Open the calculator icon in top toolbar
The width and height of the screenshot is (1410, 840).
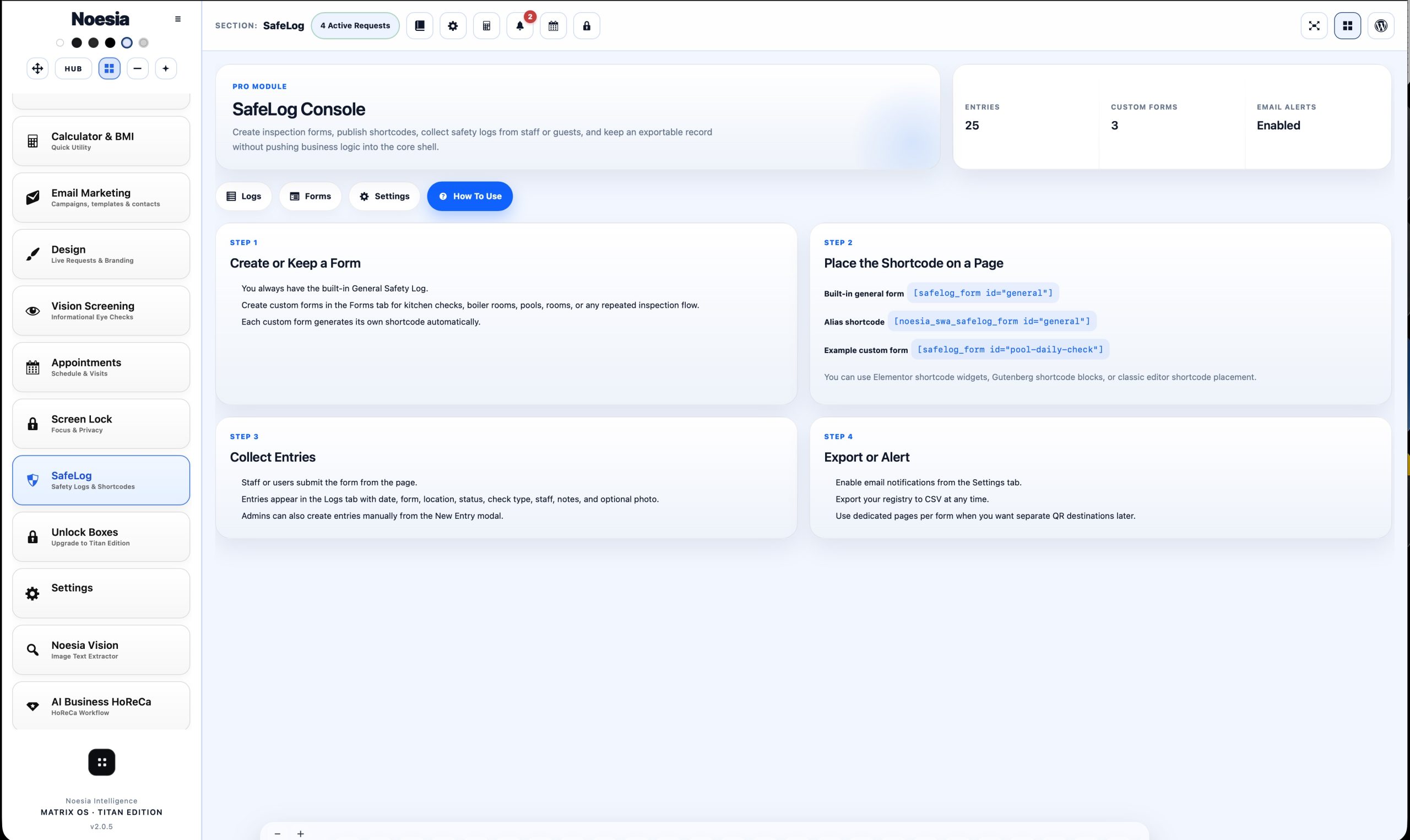click(486, 25)
